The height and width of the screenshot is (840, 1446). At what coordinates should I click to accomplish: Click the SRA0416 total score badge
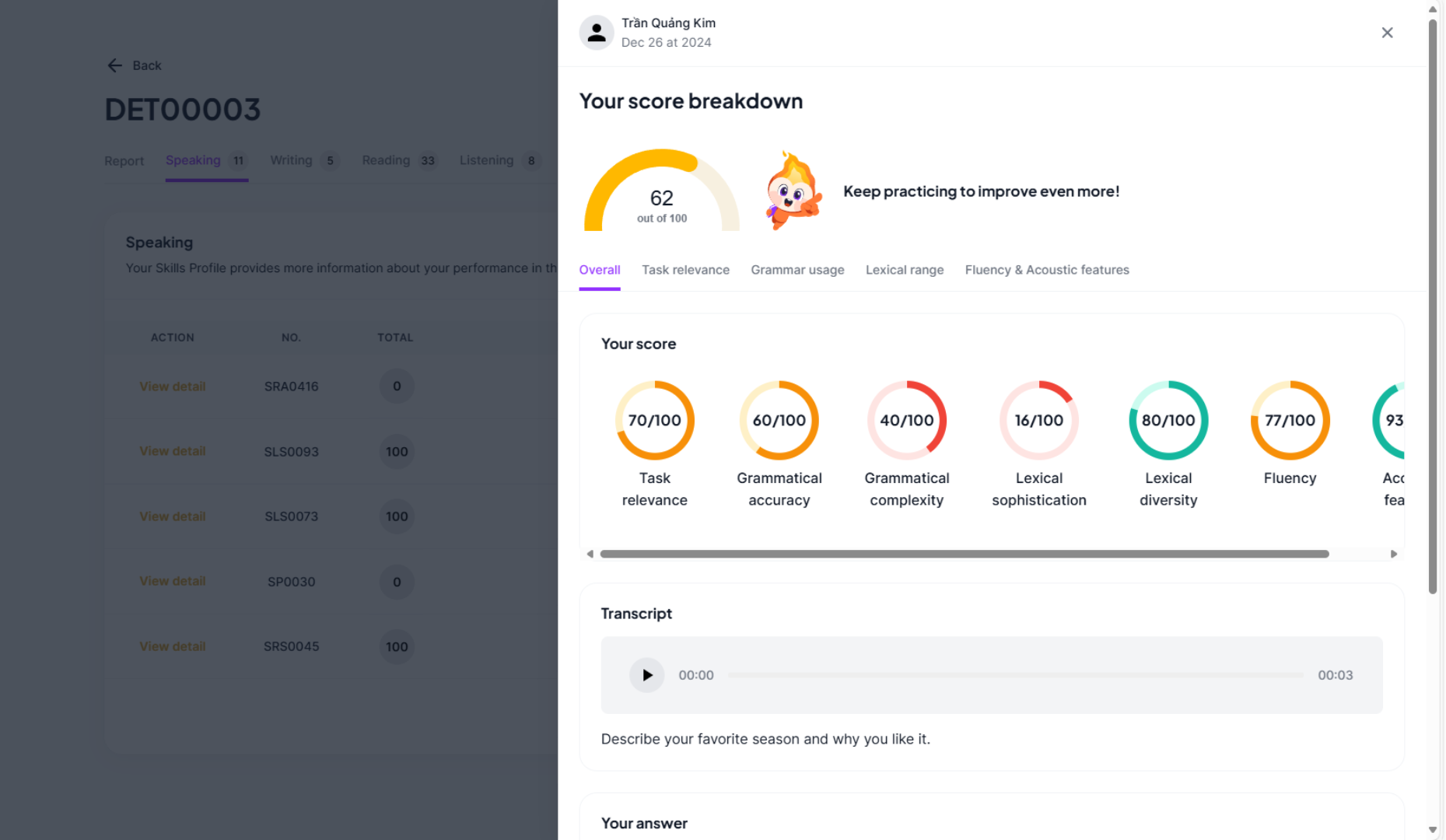(397, 387)
